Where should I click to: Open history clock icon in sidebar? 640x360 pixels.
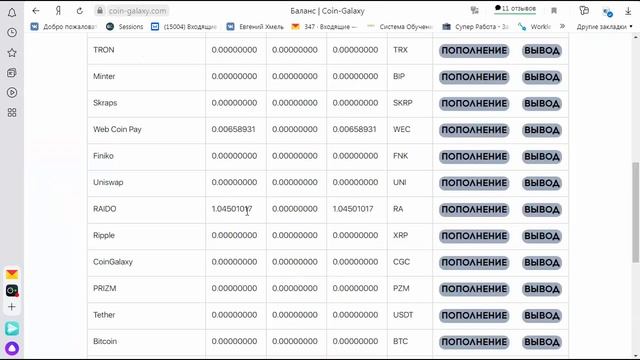12,33
